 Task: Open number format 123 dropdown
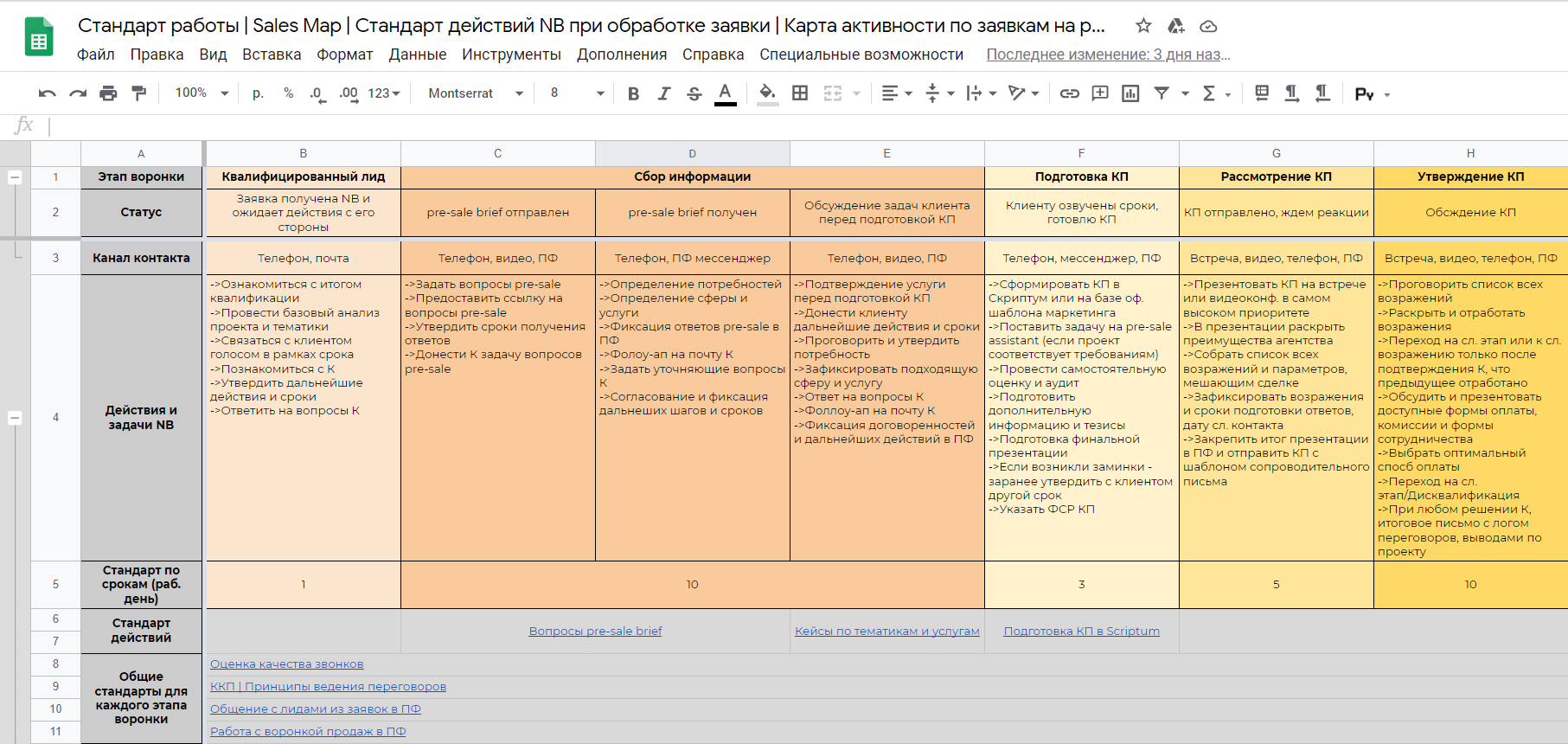tap(384, 93)
